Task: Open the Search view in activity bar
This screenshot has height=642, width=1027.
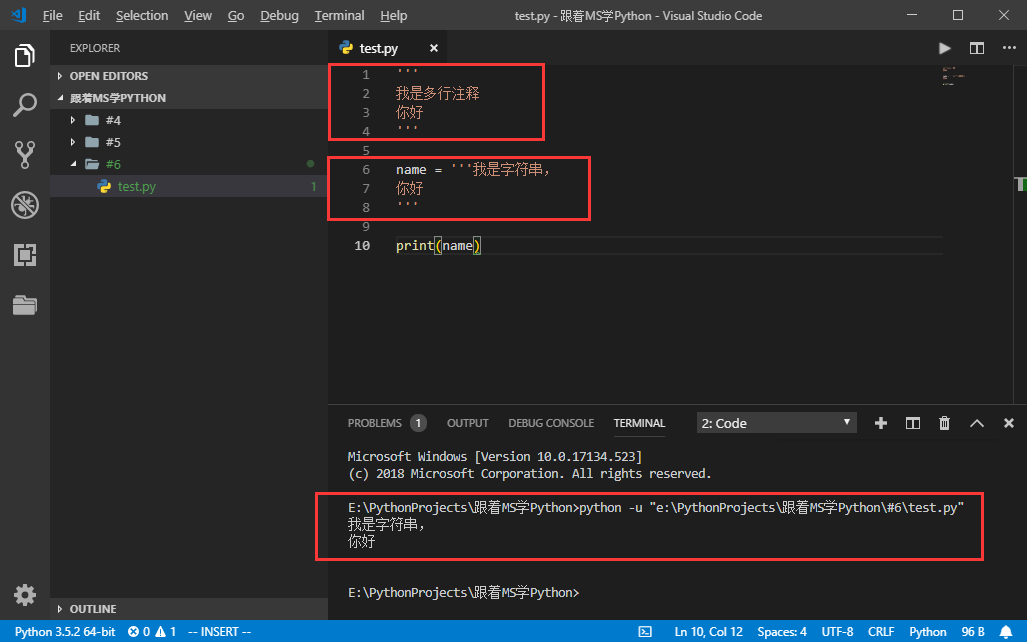Action: point(25,104)
